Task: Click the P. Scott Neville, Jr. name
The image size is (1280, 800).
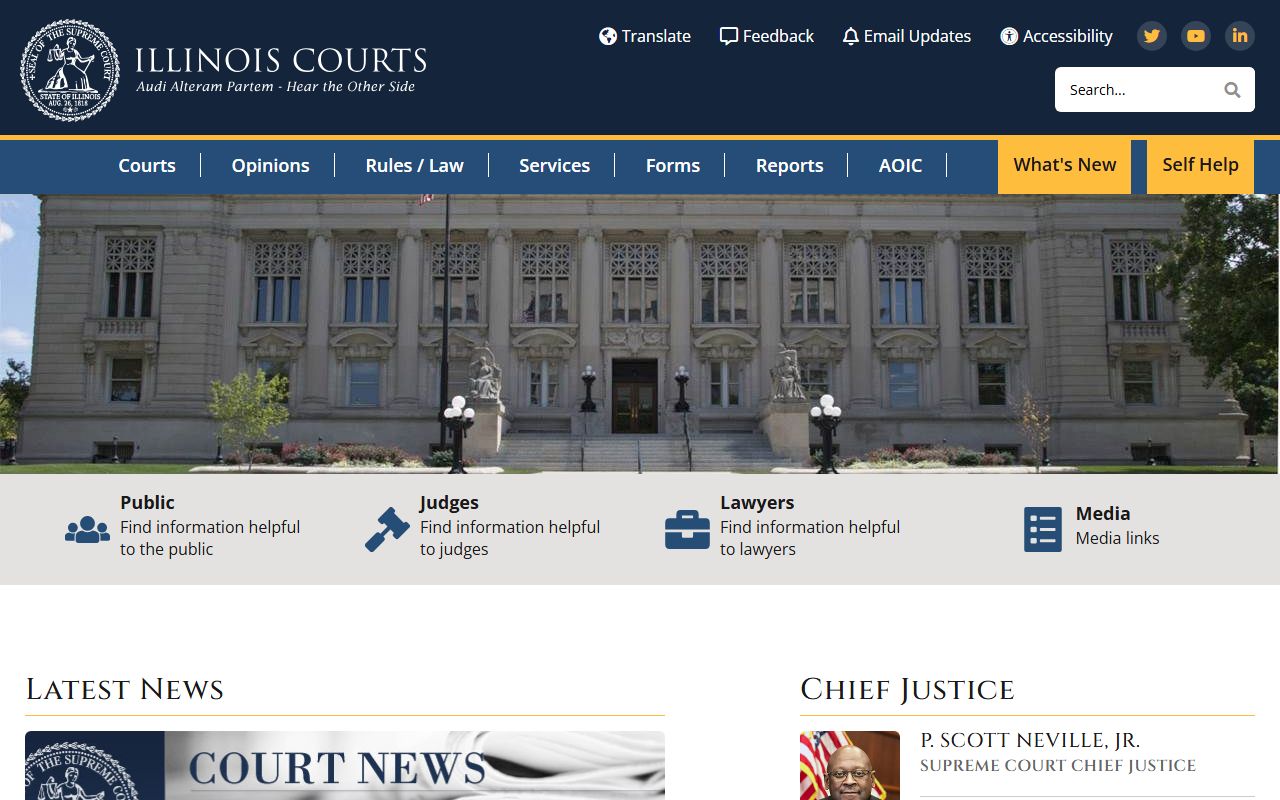Action: pos(1030,741)
